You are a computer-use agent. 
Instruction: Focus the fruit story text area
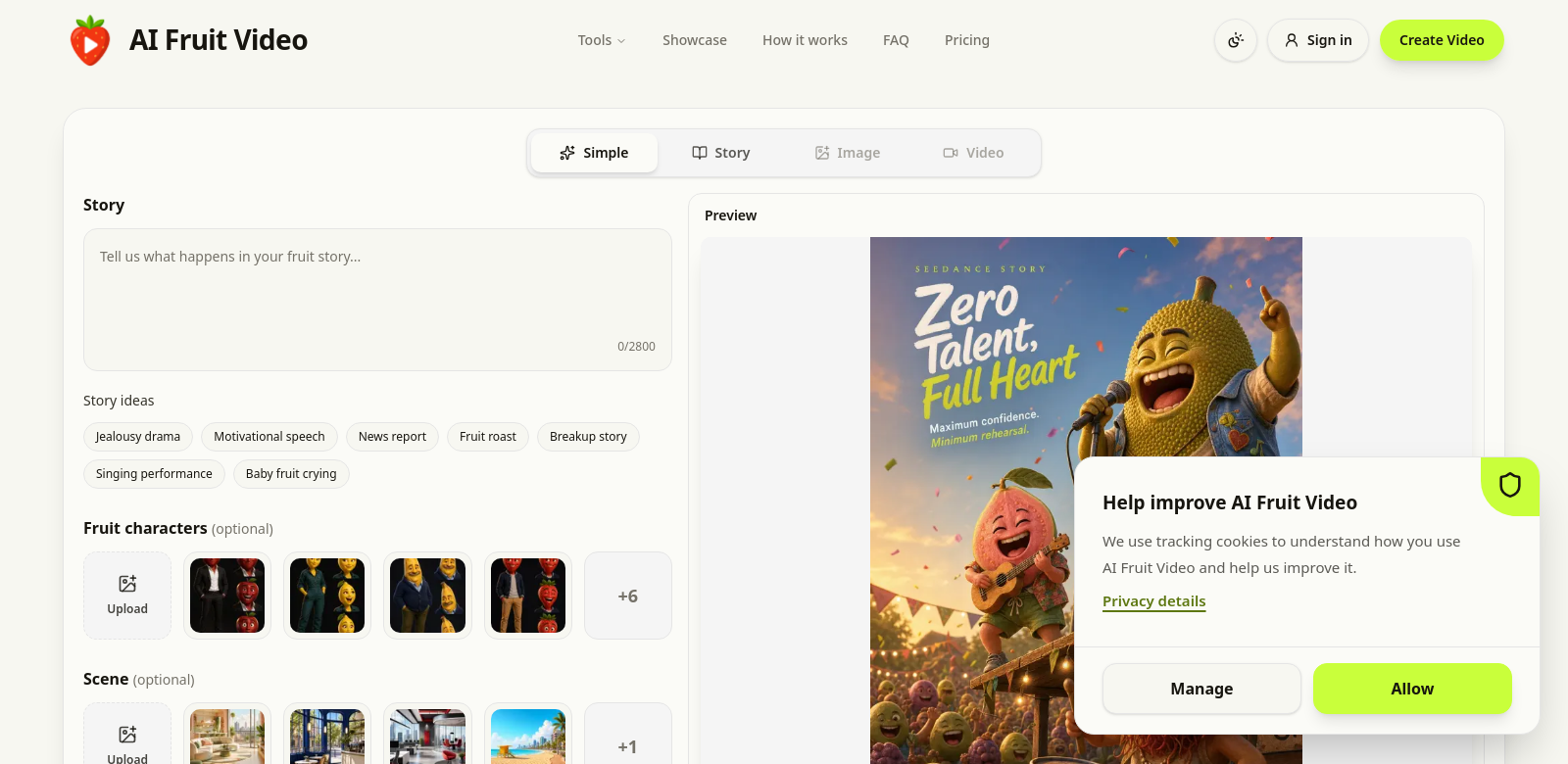click(x=377, y=300)
